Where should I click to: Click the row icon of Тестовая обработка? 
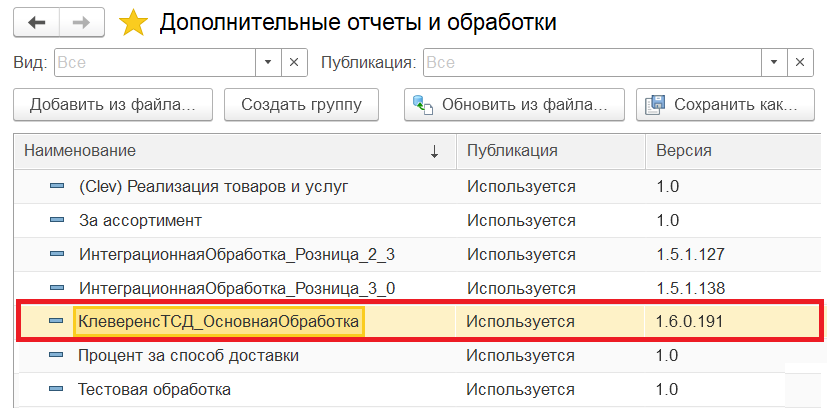pos(57,390)
